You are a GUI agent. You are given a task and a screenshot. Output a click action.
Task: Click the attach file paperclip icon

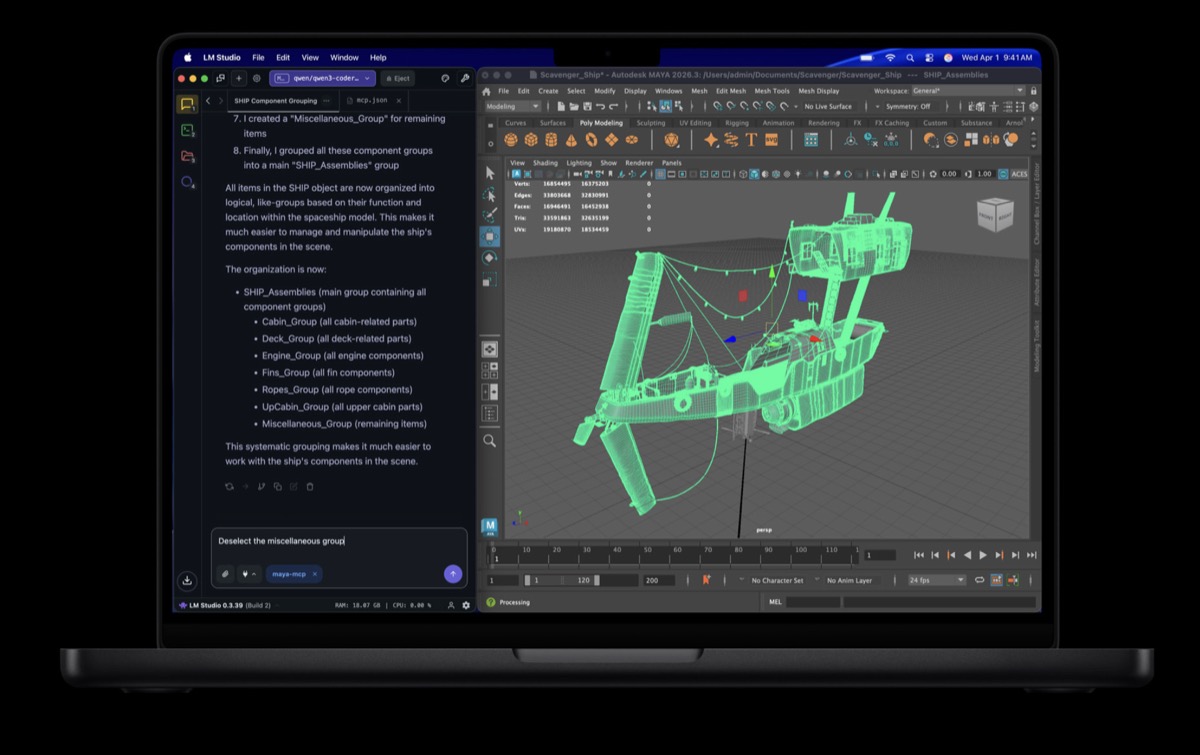226,574
